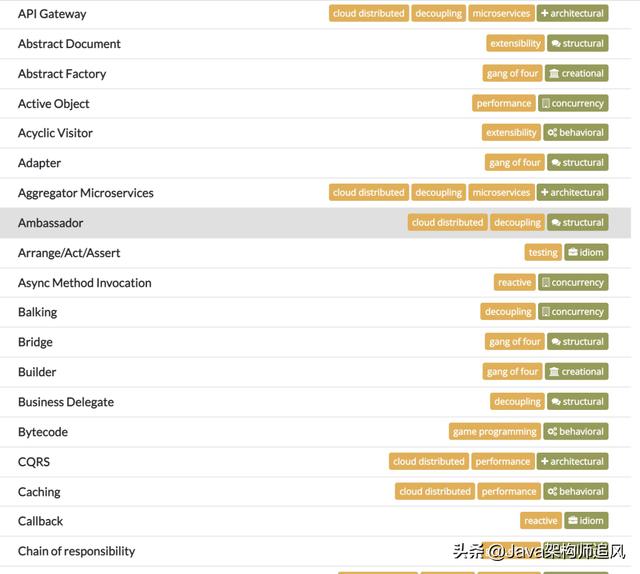This screenshot has height=574, width=640.
Task: Click the behavioral tag on Acyclic Visitor row
Action: click(x=576, y=133)
